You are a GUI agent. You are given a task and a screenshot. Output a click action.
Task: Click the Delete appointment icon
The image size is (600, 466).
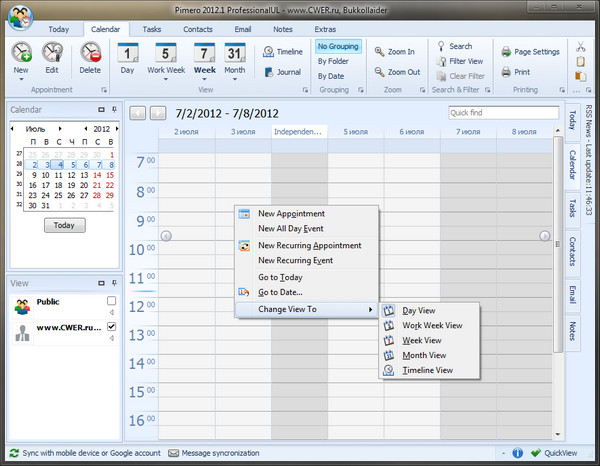coord(90,54)
